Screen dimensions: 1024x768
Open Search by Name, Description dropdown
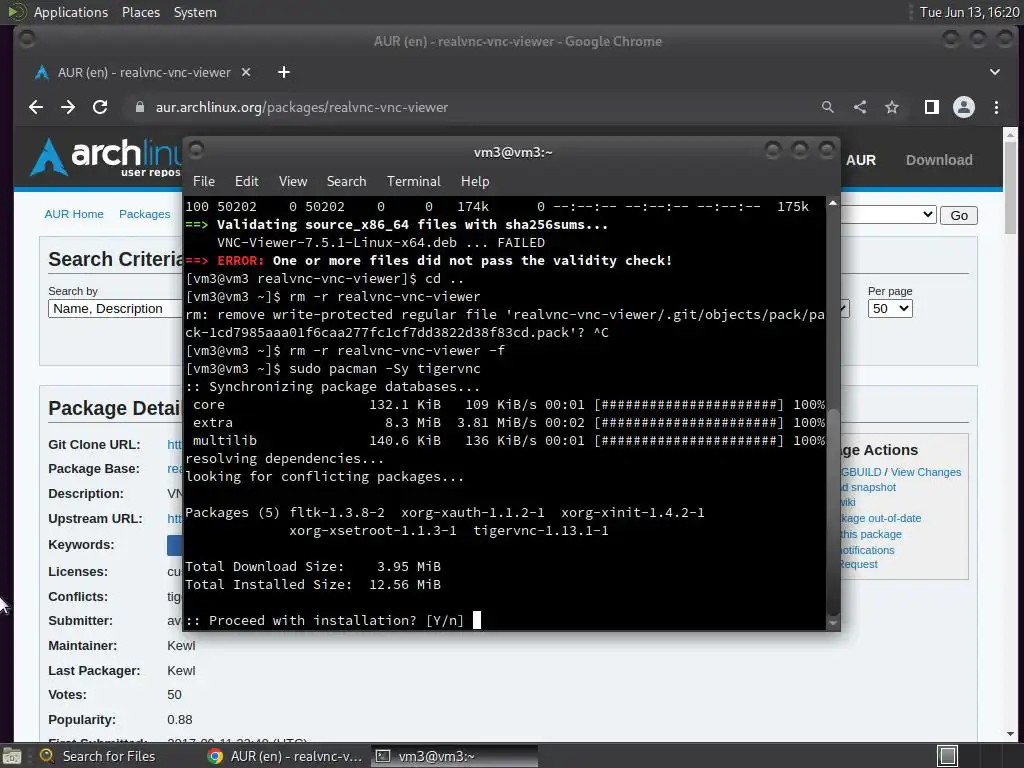115,308
